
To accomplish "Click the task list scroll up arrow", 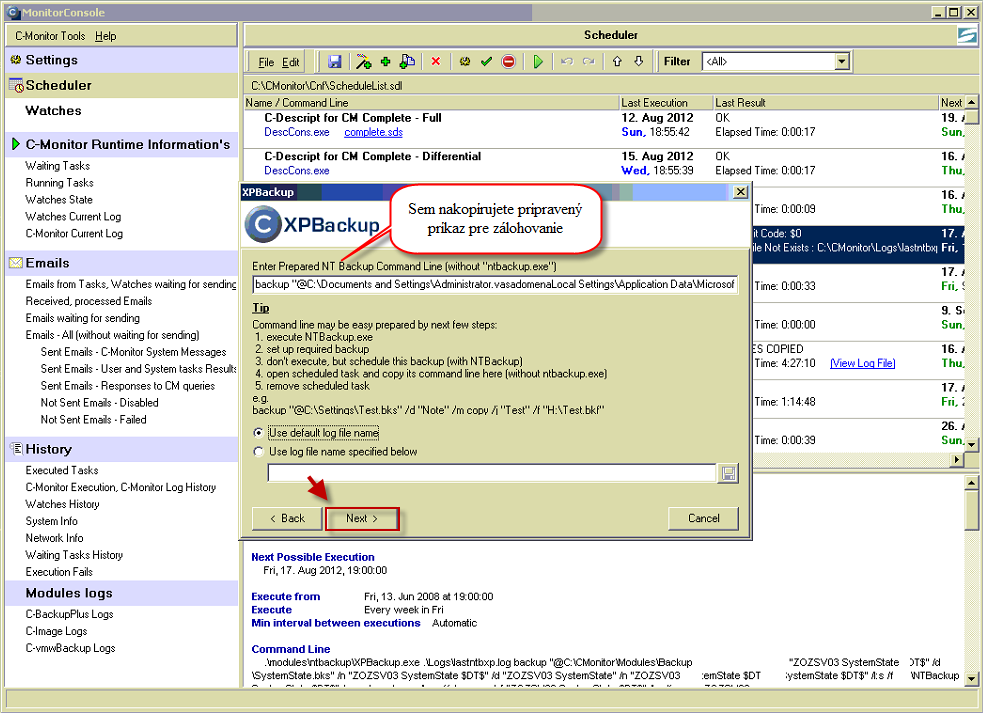I will click(971, 102).
